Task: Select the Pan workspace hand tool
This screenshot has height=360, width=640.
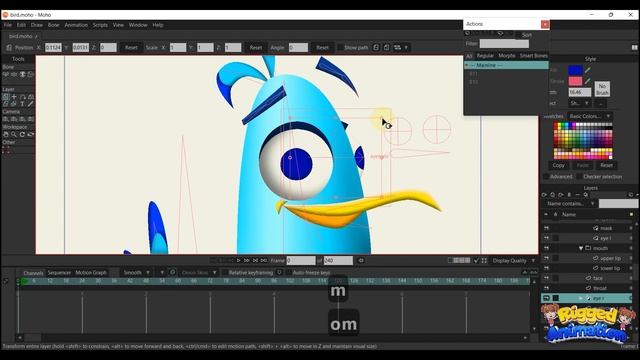Action: (x=6, y=134)
